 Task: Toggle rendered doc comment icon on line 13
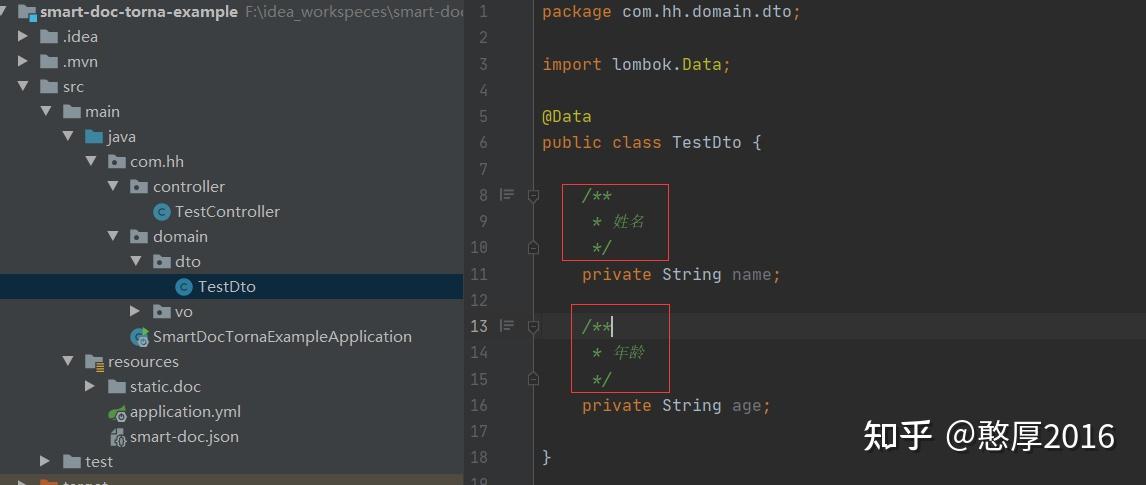click(507, 326)
